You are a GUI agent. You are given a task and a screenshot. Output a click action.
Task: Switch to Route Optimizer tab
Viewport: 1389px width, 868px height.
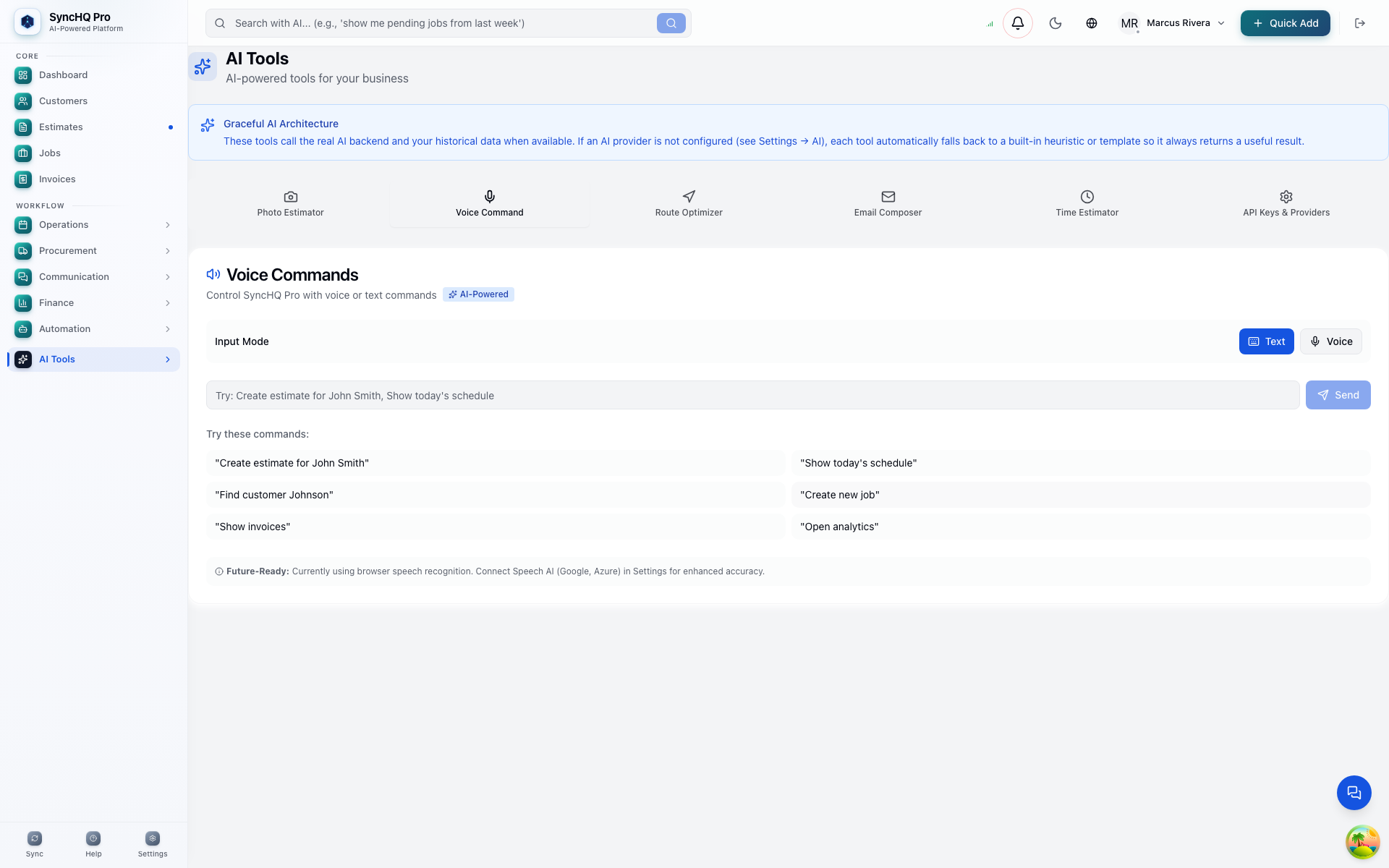tap(689, 204)
